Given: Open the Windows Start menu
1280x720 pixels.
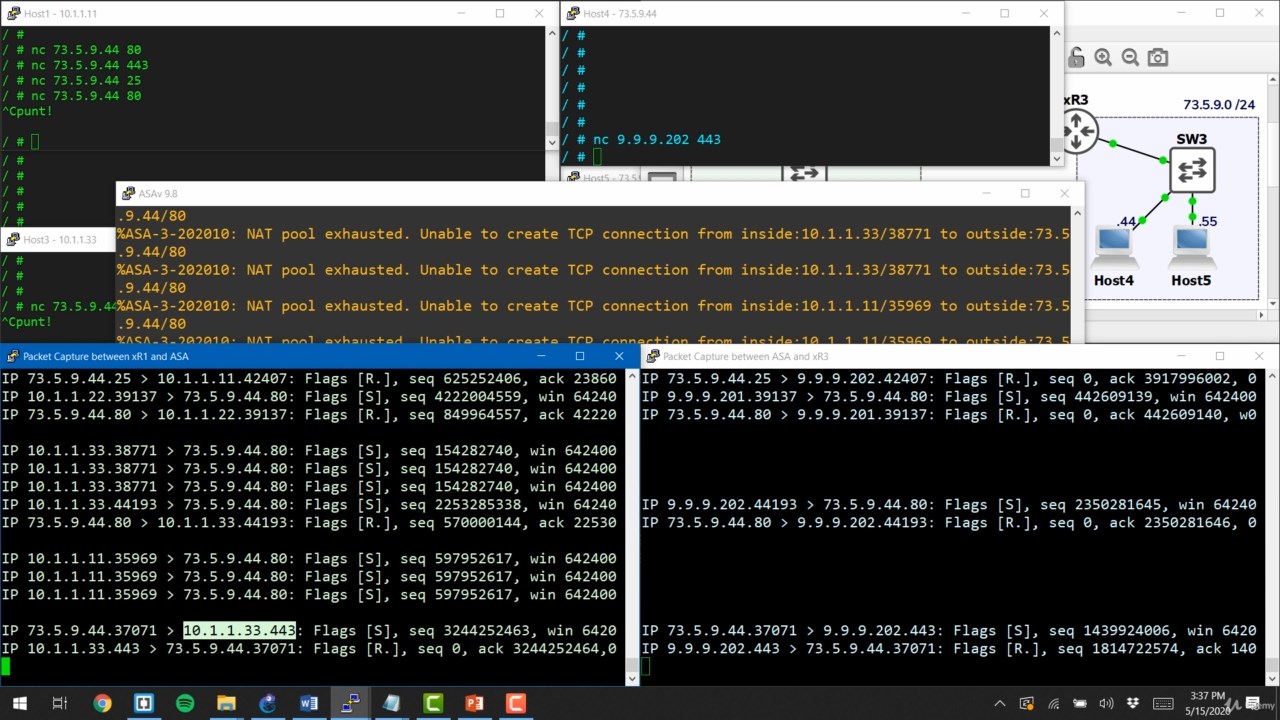Looking at the screenshot, I should (19, 703).
